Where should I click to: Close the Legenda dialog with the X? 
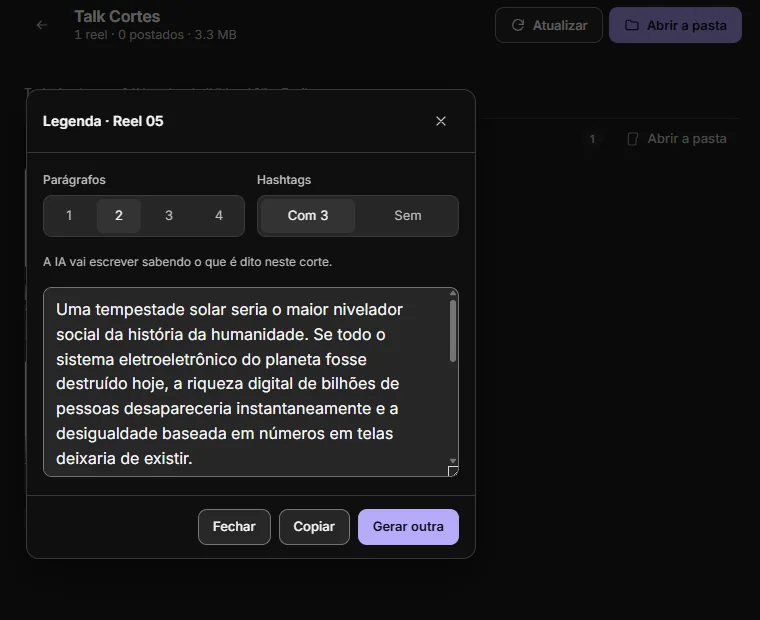[441, 121]
